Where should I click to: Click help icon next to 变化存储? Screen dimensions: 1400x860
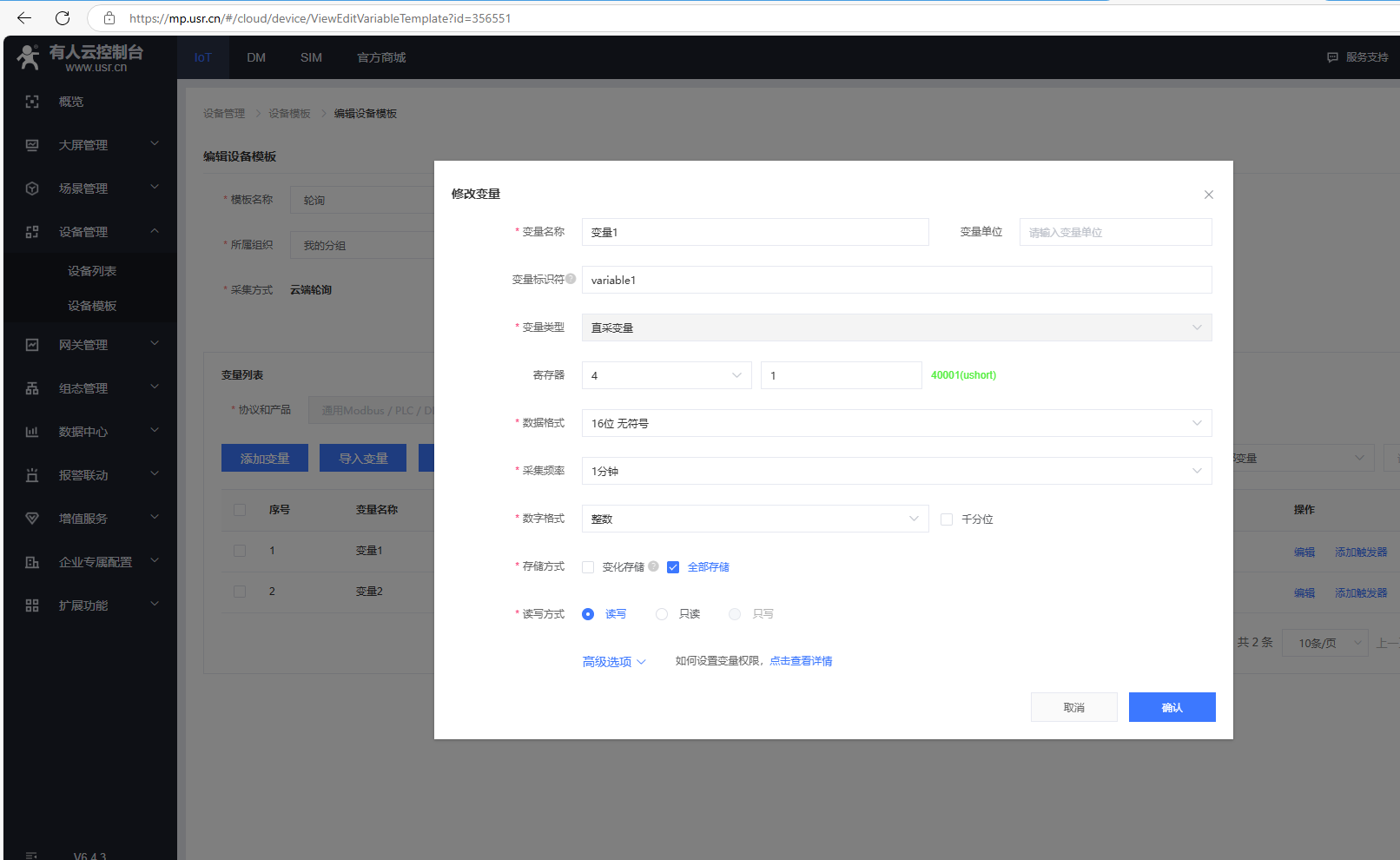click(x=653, y=566)
